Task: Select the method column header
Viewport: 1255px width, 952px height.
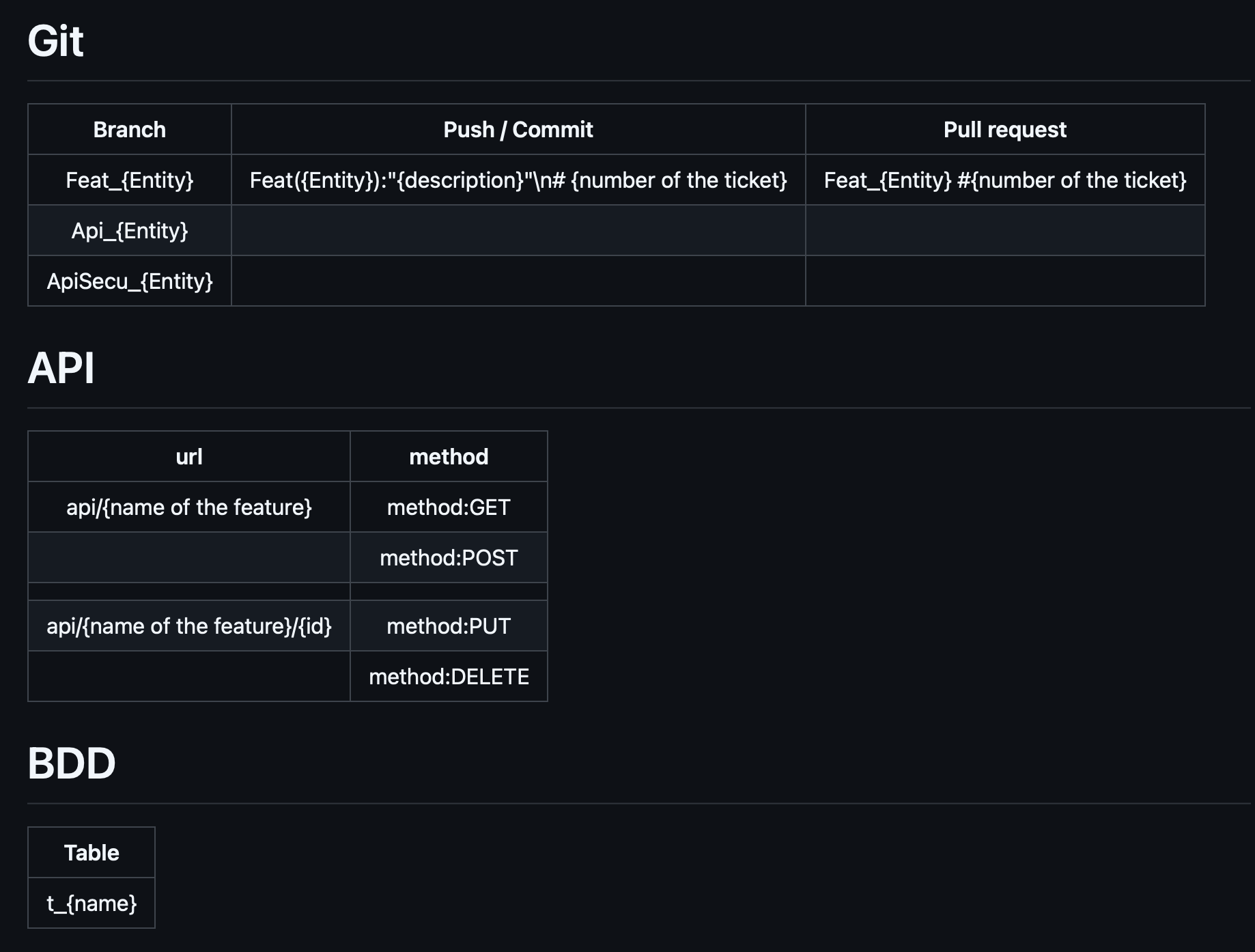Action: pos(449,456)
